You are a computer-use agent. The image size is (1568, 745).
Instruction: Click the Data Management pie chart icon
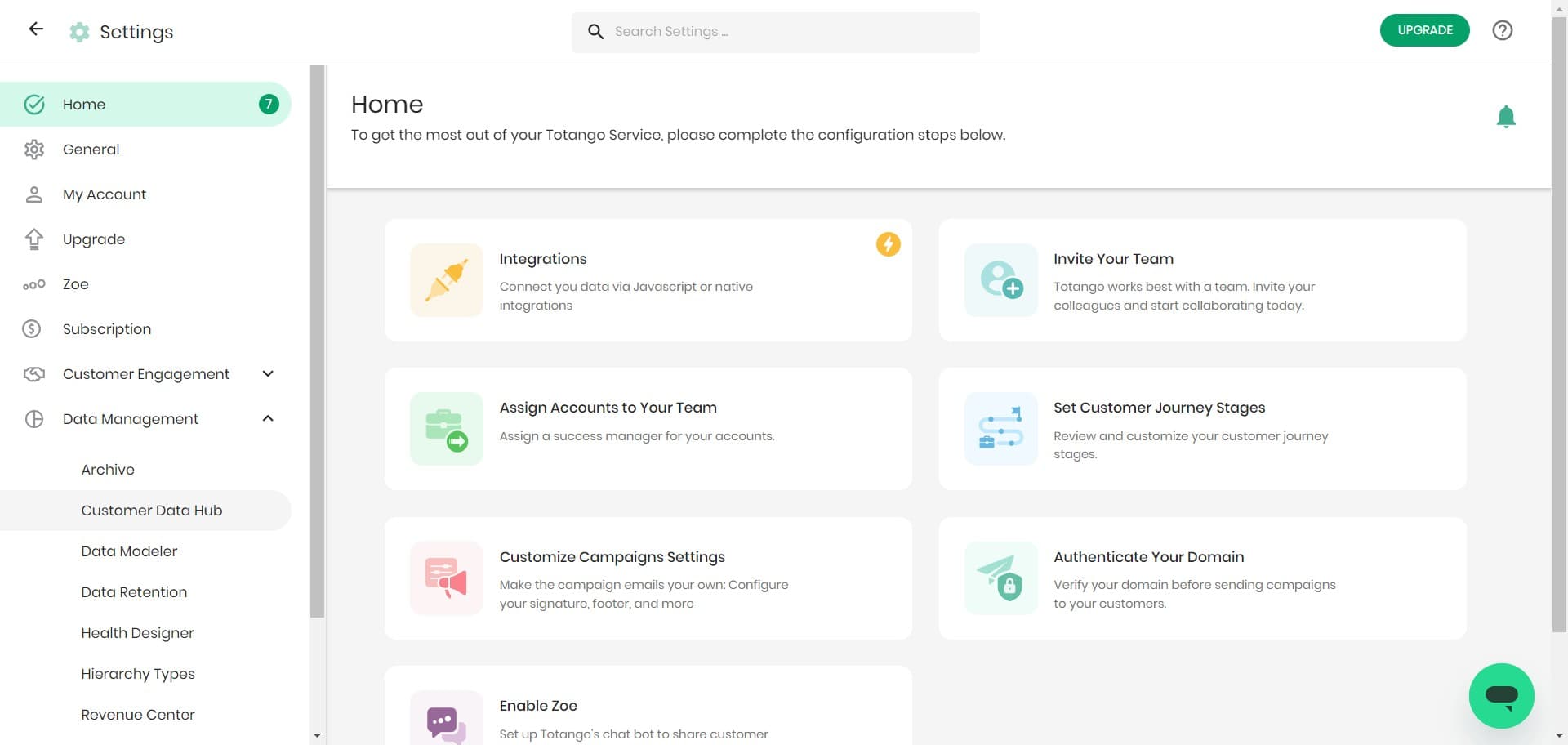[x=33, y=418]
